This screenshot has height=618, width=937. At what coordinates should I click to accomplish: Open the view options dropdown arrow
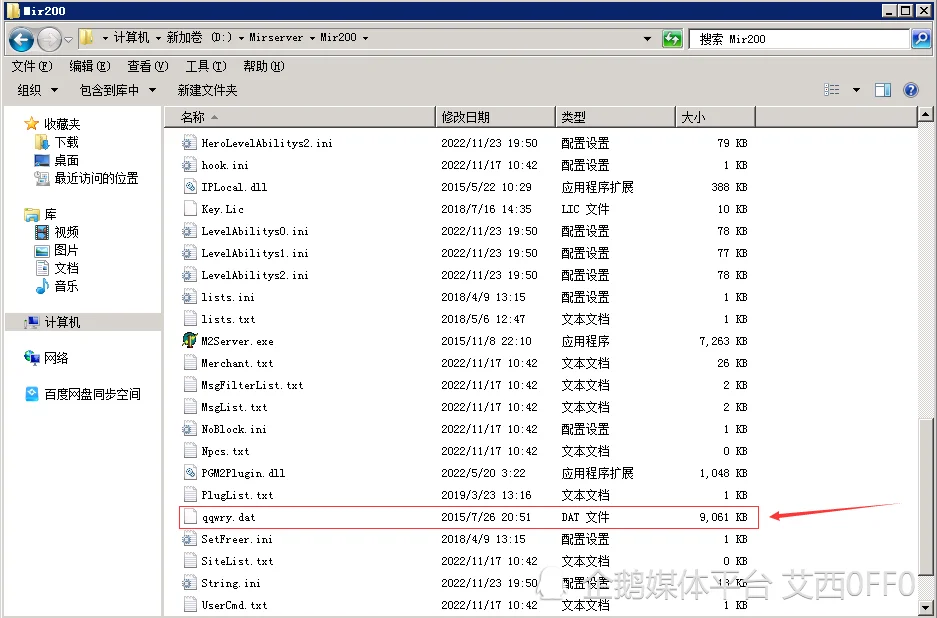point(856,90)
